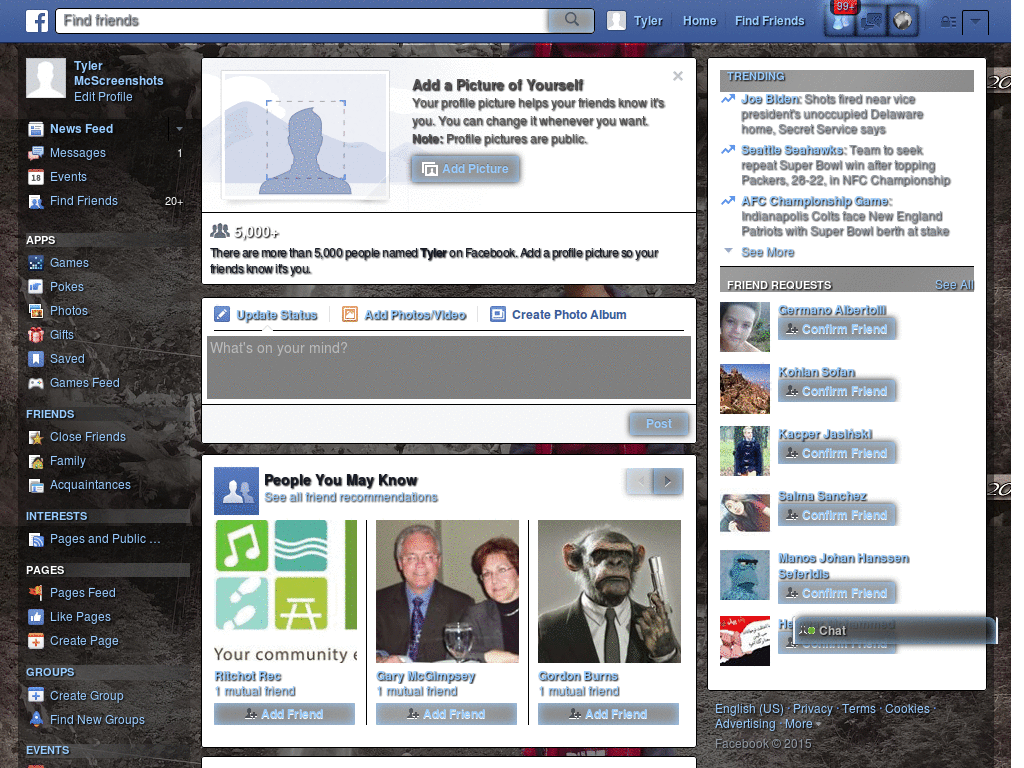This screenshot has width=1024, height=768.
Task: Open See all friend recommendations link
Action: coord(351,498)
